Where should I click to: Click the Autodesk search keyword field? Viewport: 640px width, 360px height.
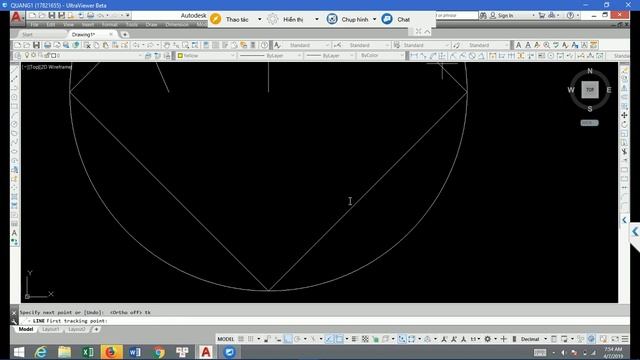(456, 15)
